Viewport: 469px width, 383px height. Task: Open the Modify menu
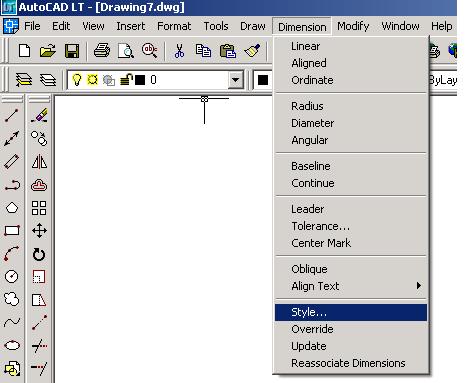click(353, 26)
